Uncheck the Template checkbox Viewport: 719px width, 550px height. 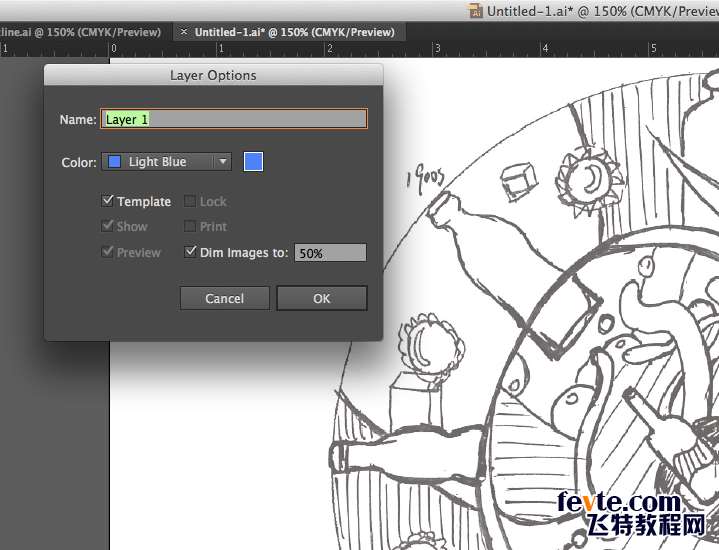[108, 201]
